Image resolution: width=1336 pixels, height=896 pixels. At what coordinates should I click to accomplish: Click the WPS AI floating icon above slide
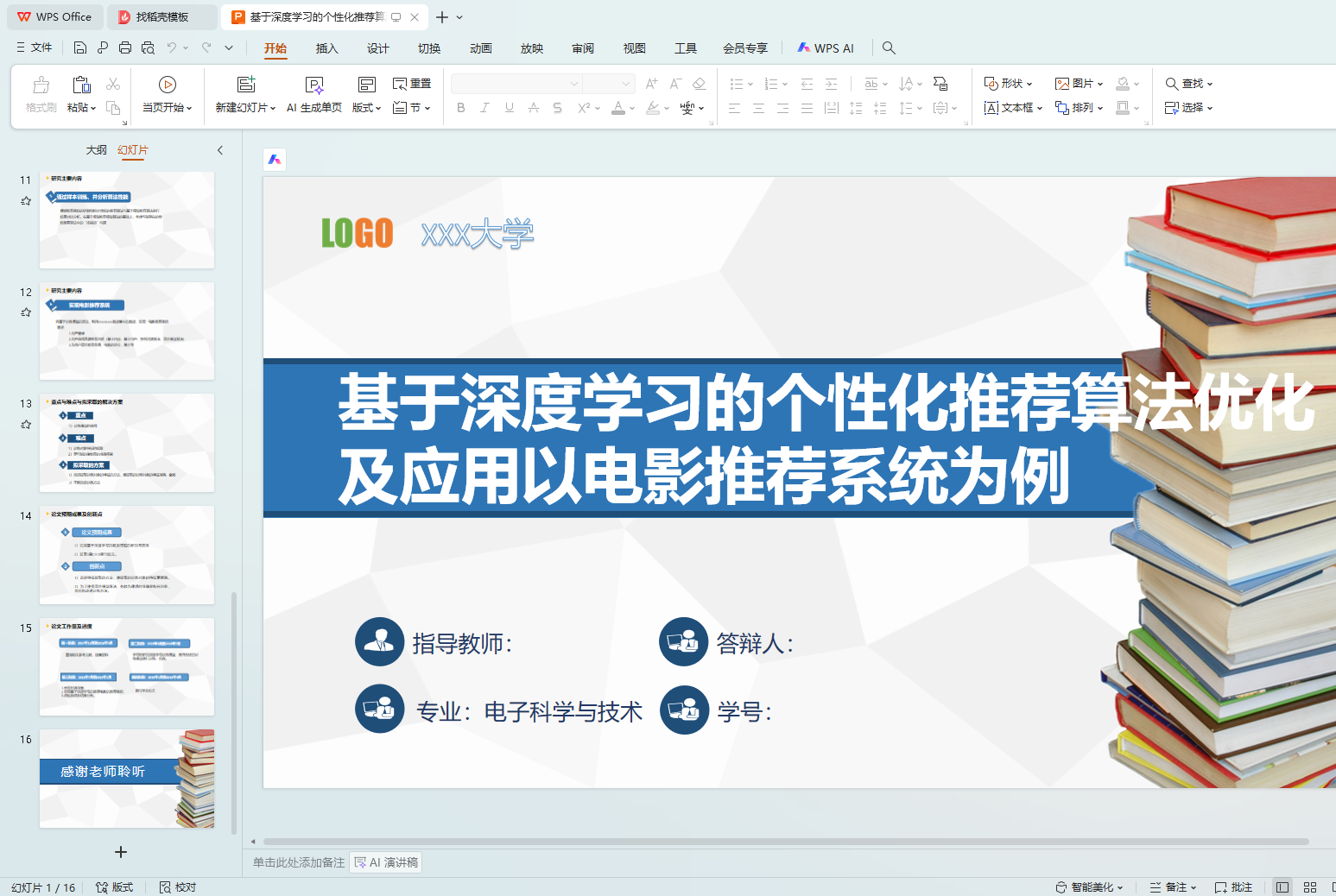[275, 159]
